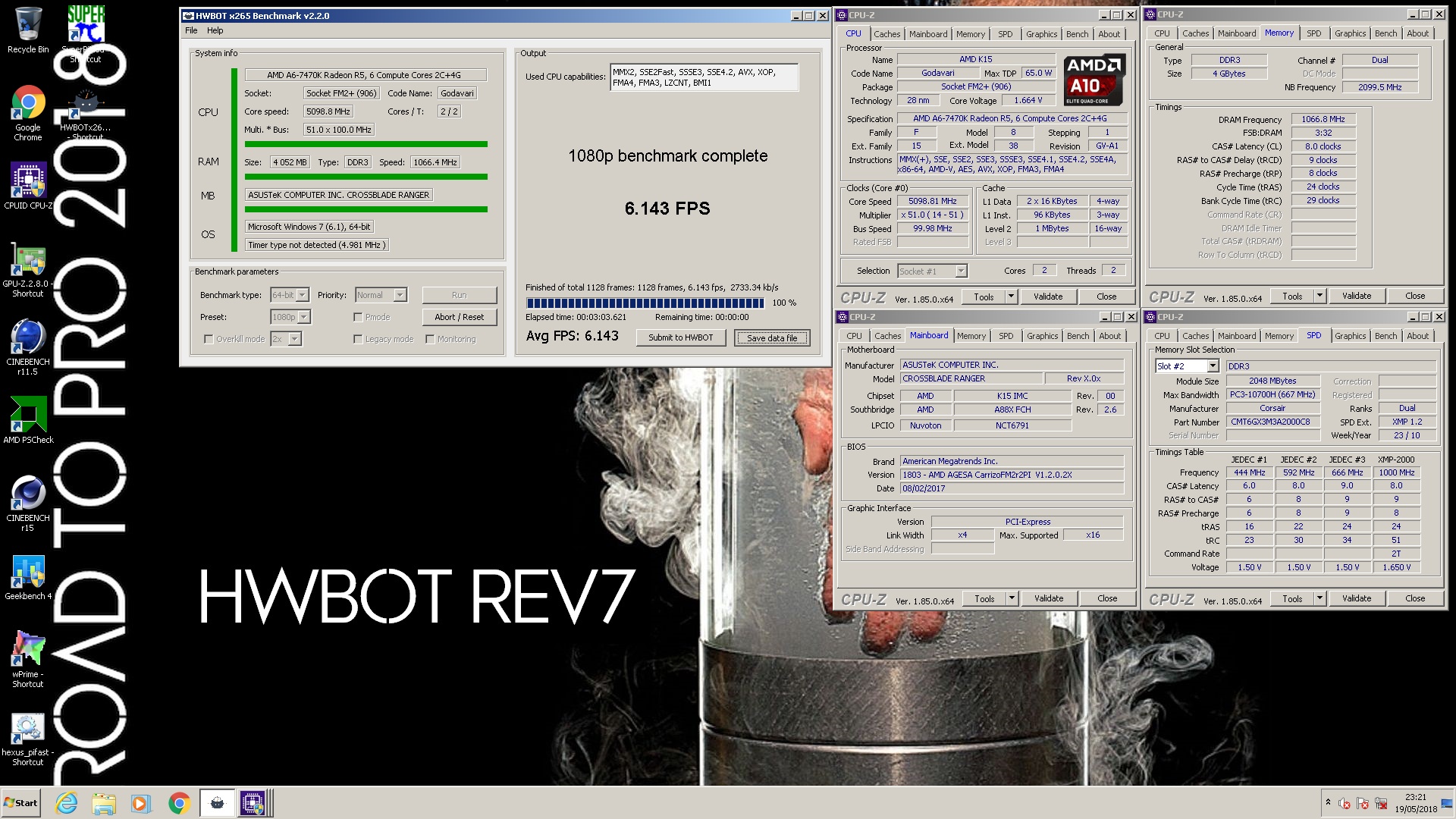Show hidden system tray icons
This screenshot has width=1456, height=819.
pyautogui.click(x=1328, y=802)
